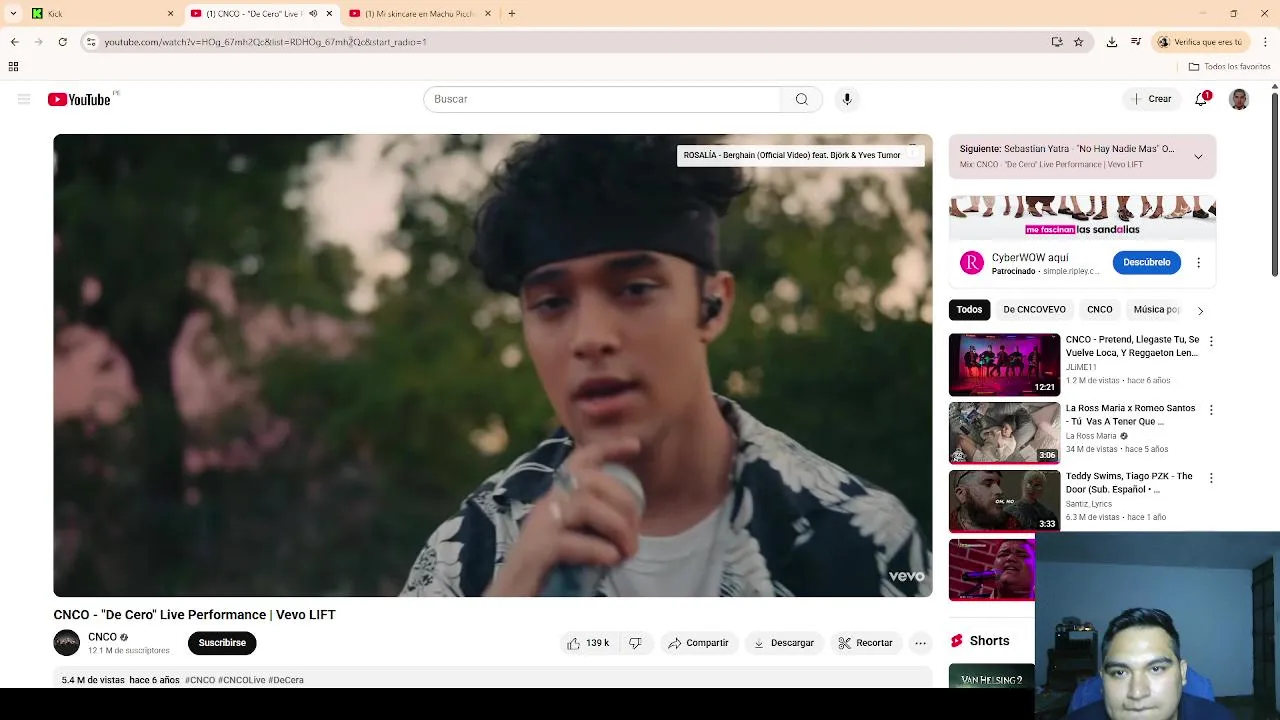Reload the page in the browser
The image size is (1280, 720).
coord(62,42)
